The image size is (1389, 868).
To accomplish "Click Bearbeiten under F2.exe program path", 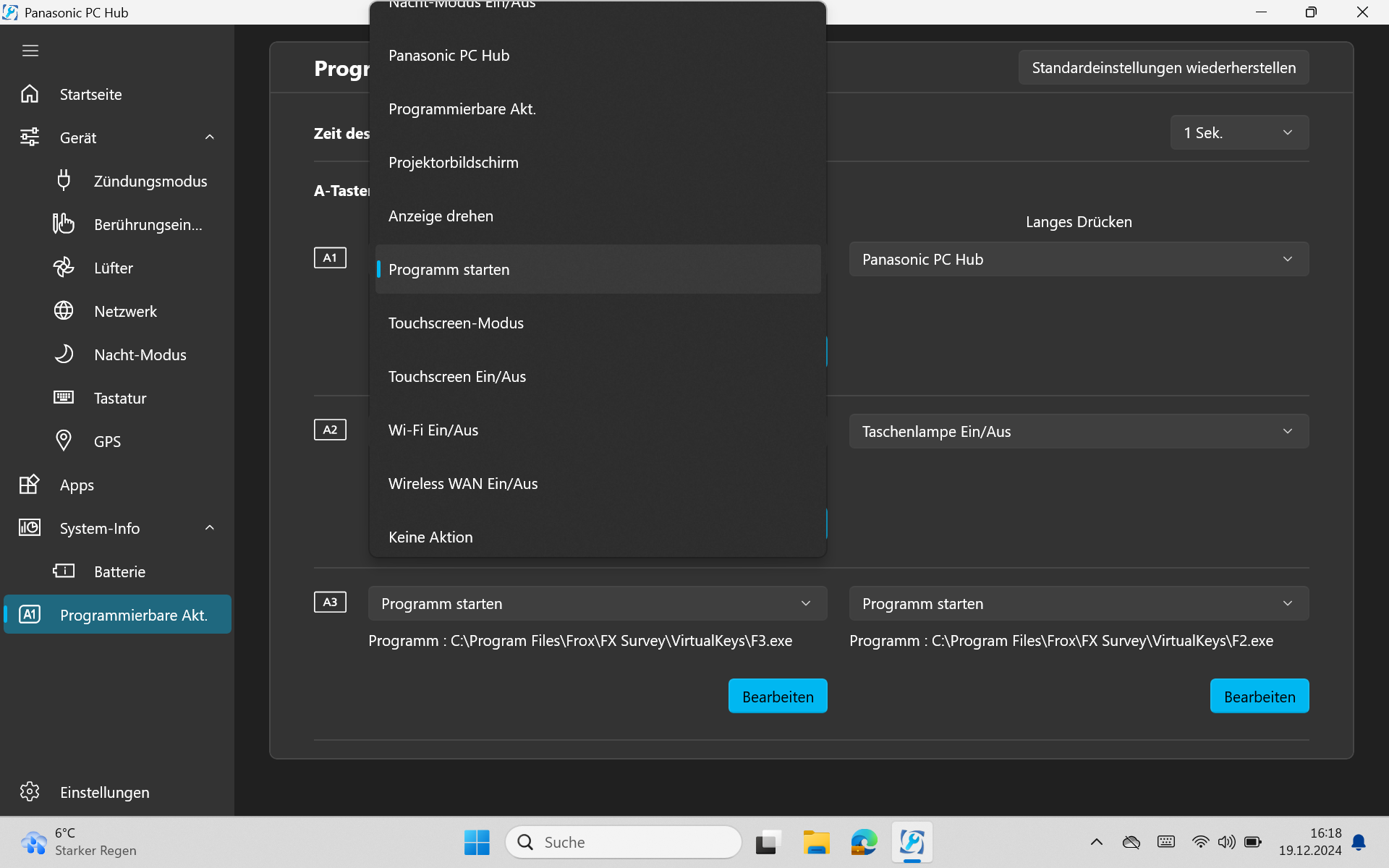I will 1259,697.
